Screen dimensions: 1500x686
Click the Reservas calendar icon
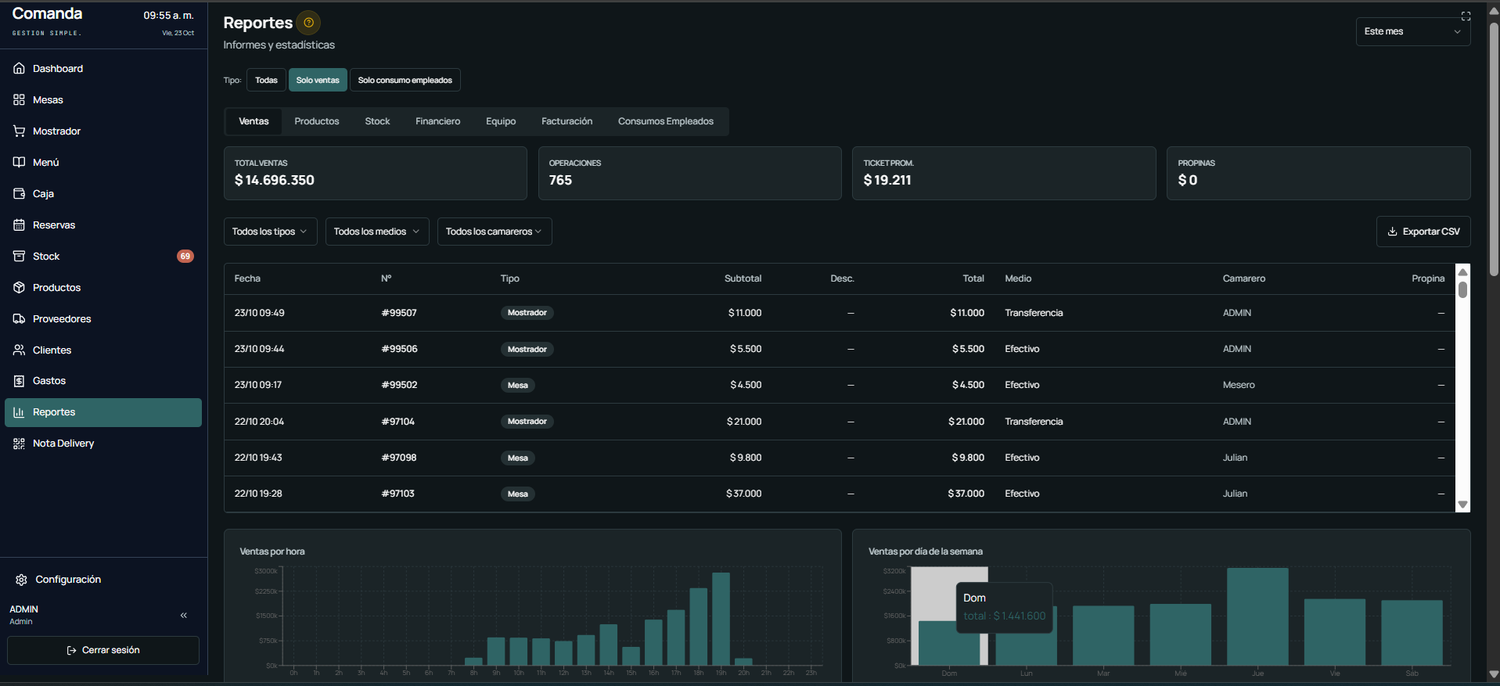click(x=19, y=225)
